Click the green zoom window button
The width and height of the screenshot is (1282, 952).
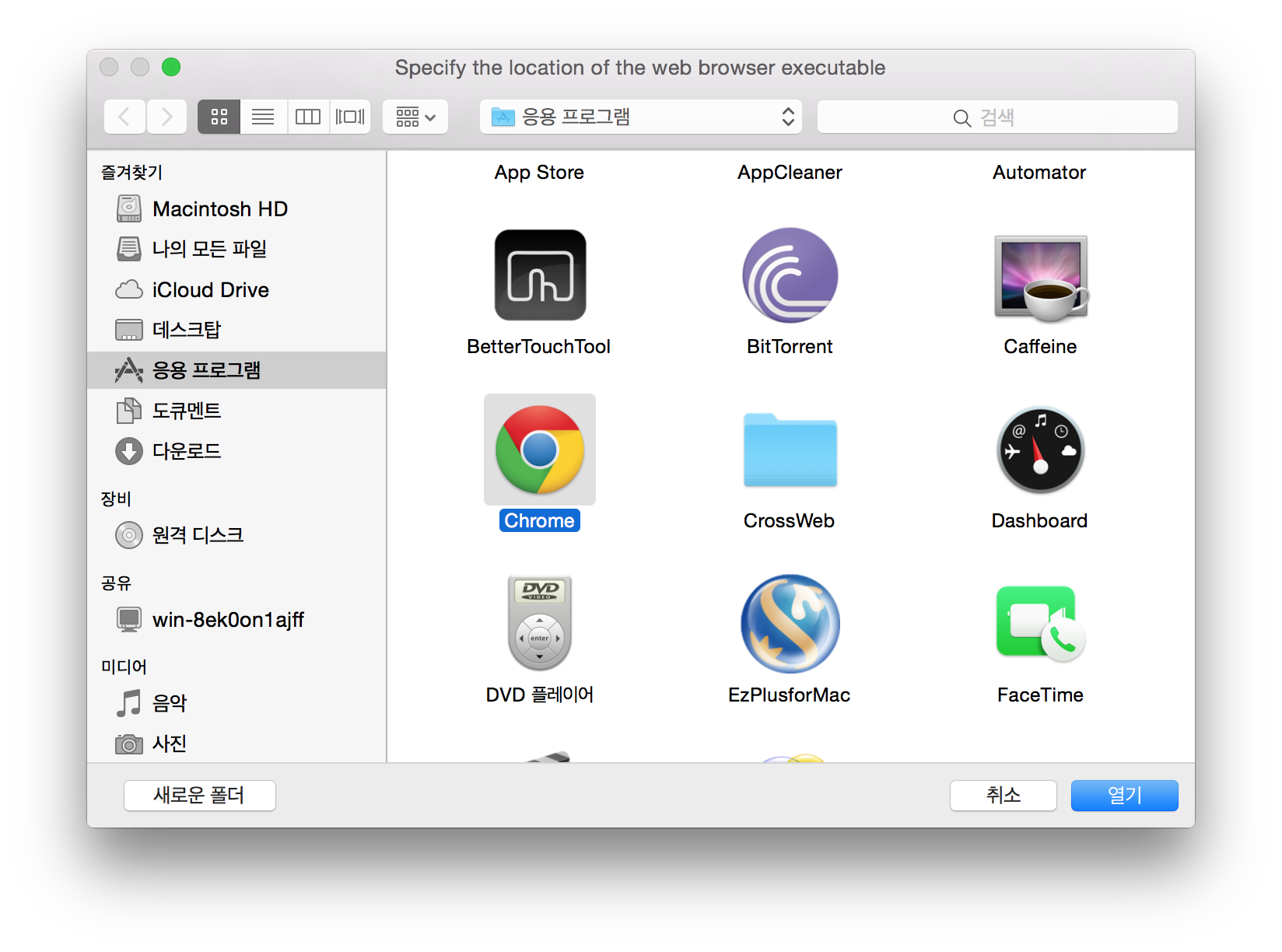(x=171, y=67)
